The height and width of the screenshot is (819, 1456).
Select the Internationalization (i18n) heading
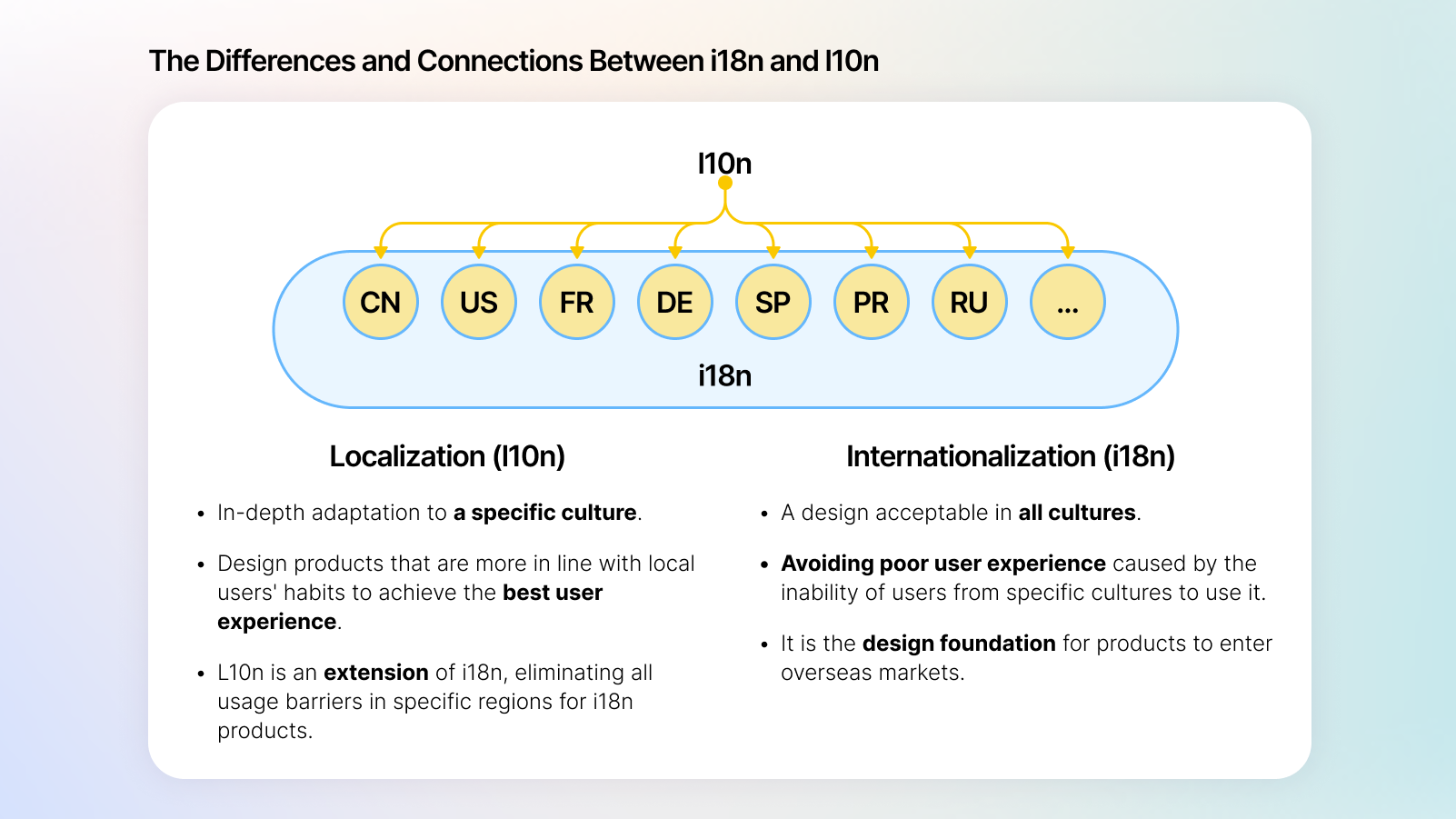[x=1010, y=456]
